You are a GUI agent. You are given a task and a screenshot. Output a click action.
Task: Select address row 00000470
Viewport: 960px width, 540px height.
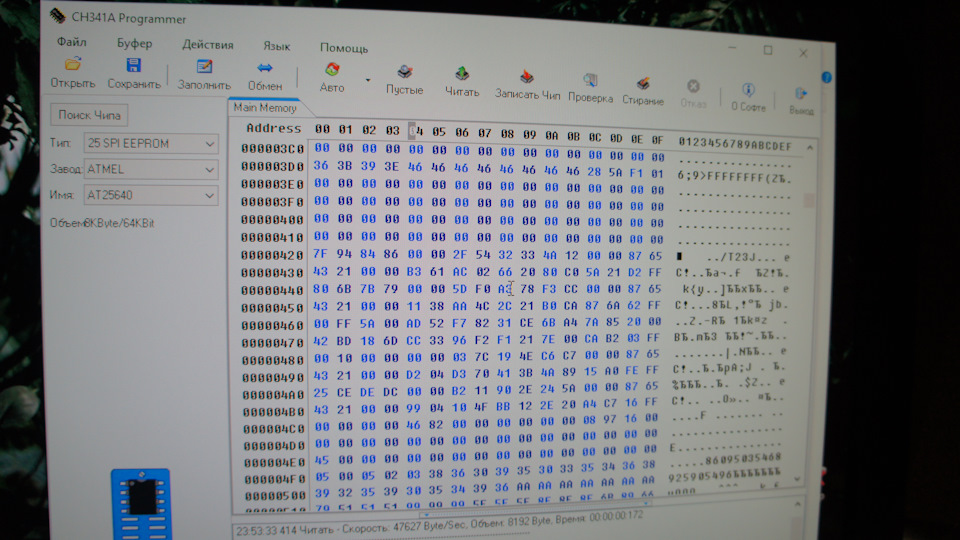(272, 343)
